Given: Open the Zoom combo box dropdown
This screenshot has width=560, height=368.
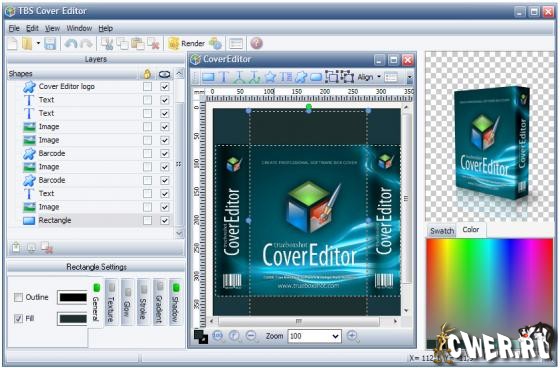Looking at the screenshot, I should [x=335, y=336].
